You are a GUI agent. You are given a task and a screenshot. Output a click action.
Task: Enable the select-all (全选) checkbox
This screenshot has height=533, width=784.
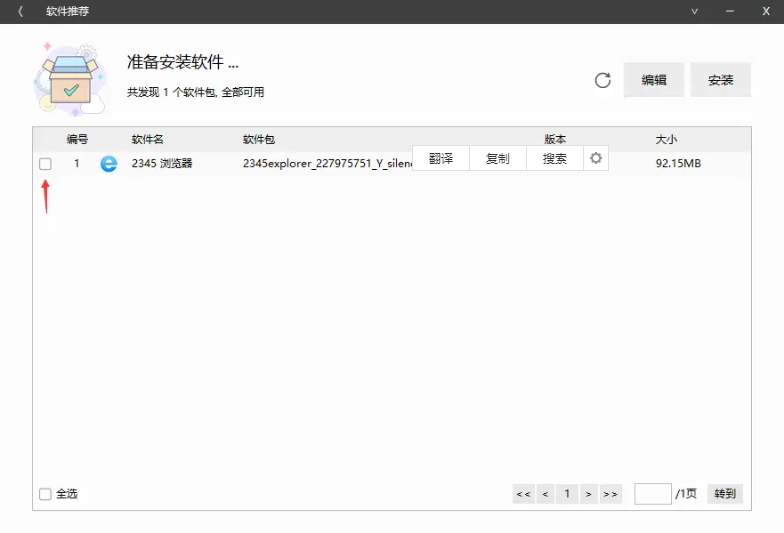[x=45, y=494]
